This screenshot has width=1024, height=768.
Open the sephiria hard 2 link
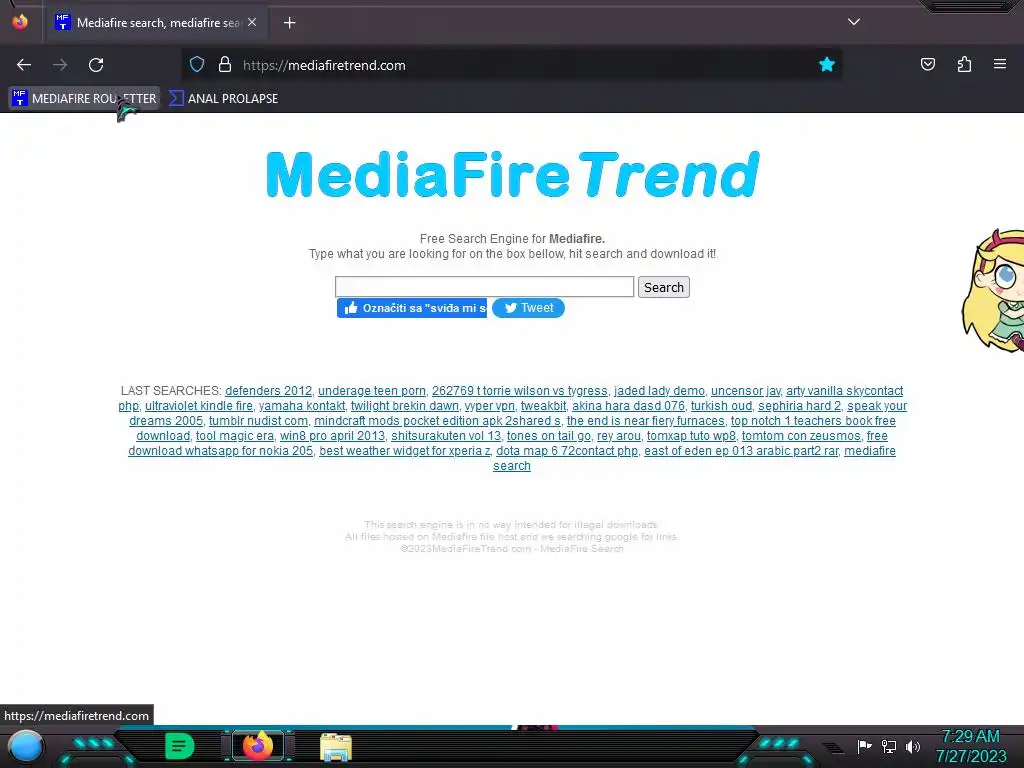pyautogui.click(x=799, y=406)
